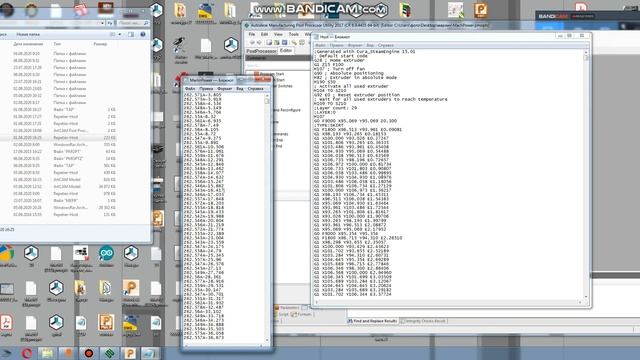Viewport: 640px width, 360px height.
Task: Click blue save icon in Post Processor toolbar
Action: click(x=284, y=42)
